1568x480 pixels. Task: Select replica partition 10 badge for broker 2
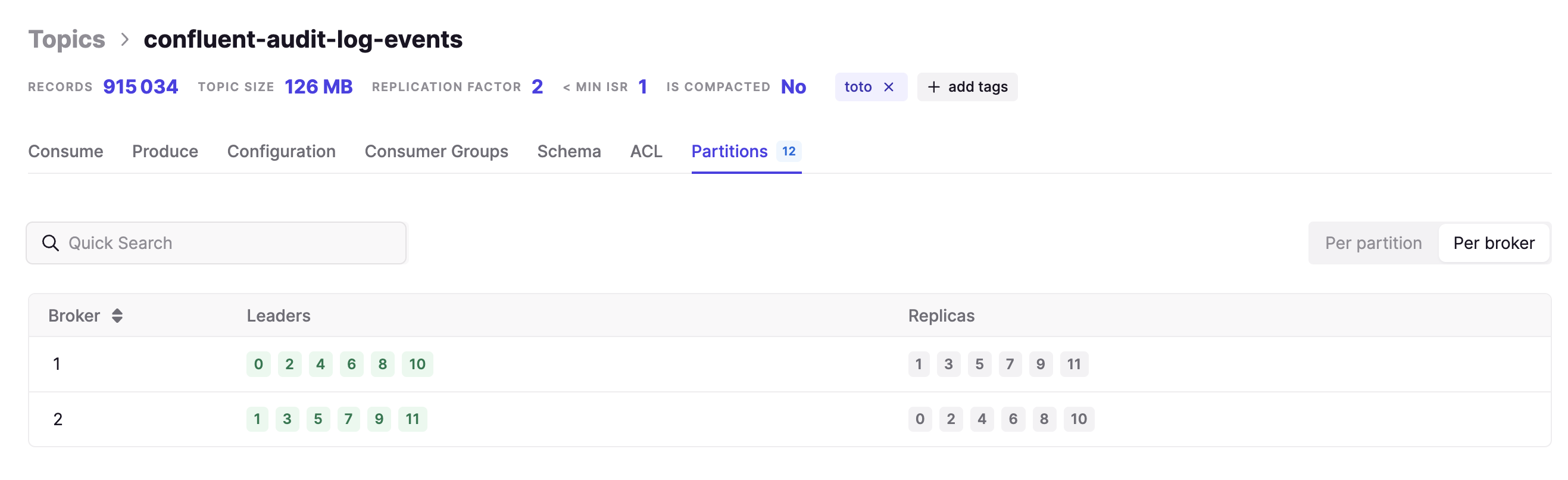point(1079,419)
